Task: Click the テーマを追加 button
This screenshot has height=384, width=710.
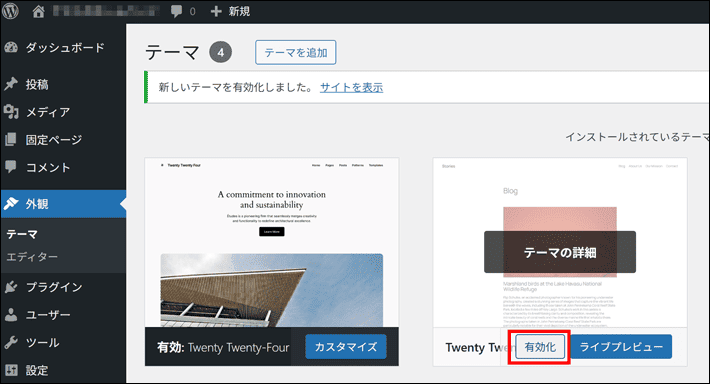Action: tap(296, 53)
